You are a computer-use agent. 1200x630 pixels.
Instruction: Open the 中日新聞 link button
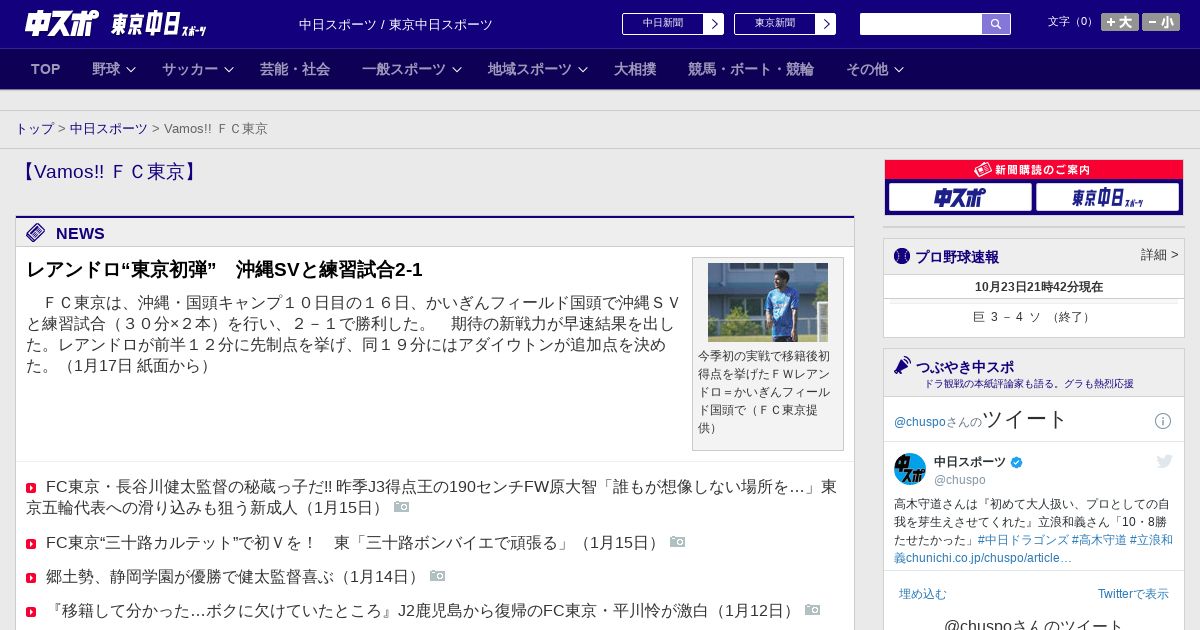(x=663, y=24)
